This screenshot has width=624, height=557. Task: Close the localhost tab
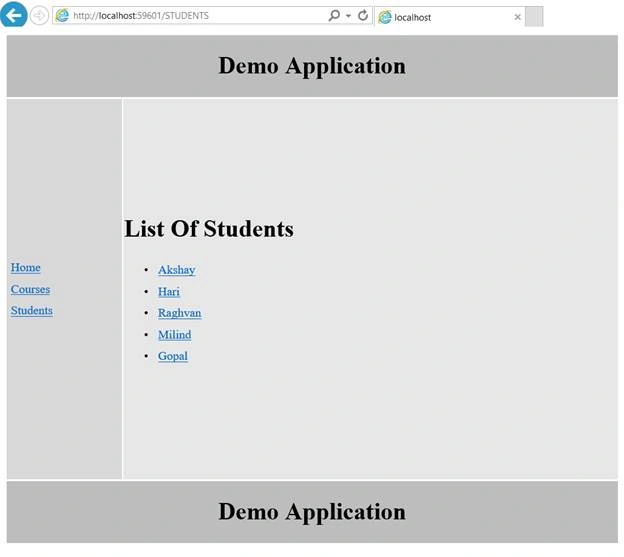[517, 17]
